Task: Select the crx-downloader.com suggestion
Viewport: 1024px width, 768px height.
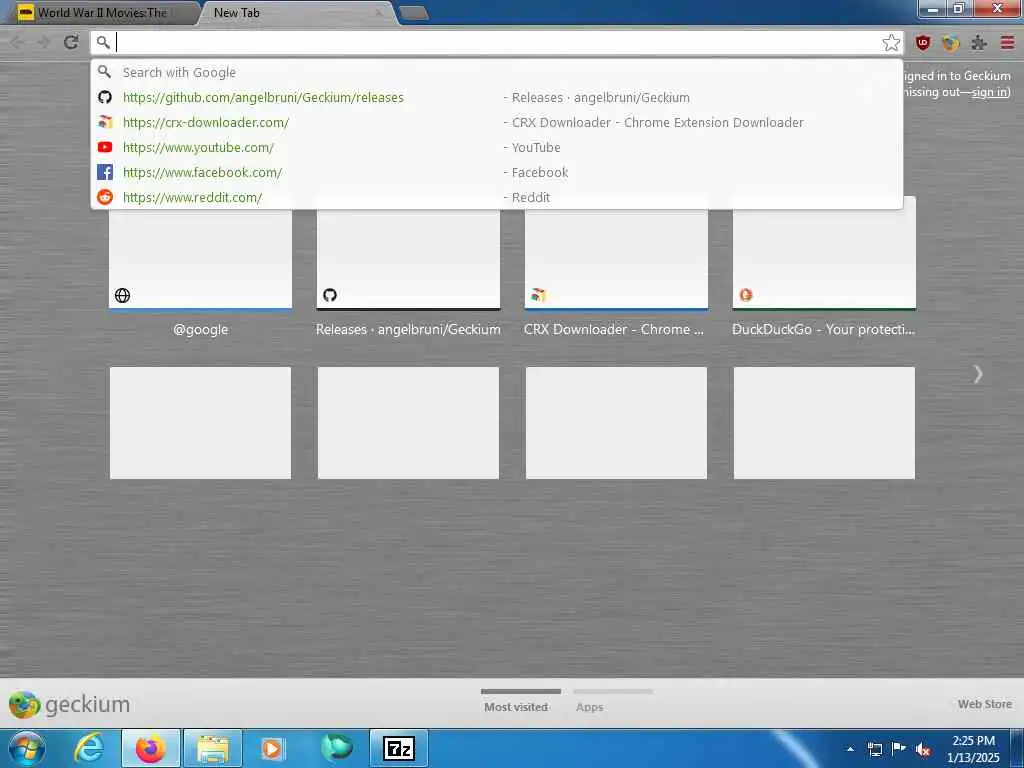Action: [496, 122]
